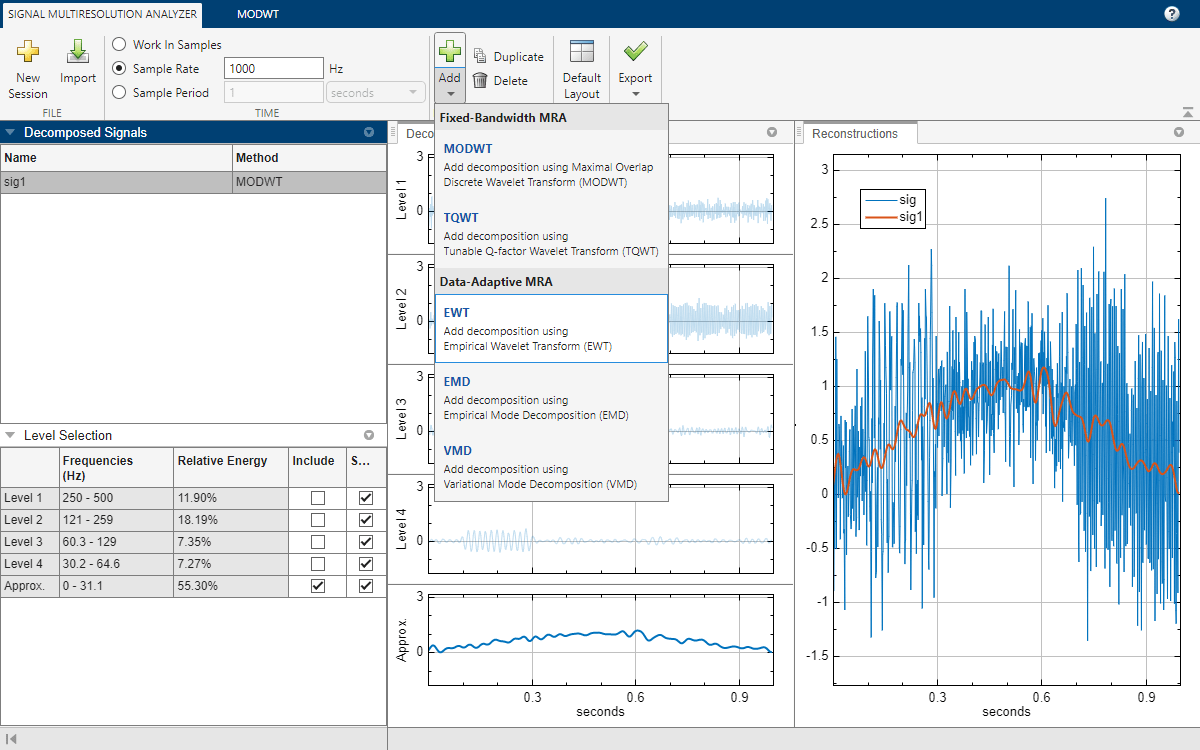
Task: Click the Sample Rate input field
Action: [273, 69]
